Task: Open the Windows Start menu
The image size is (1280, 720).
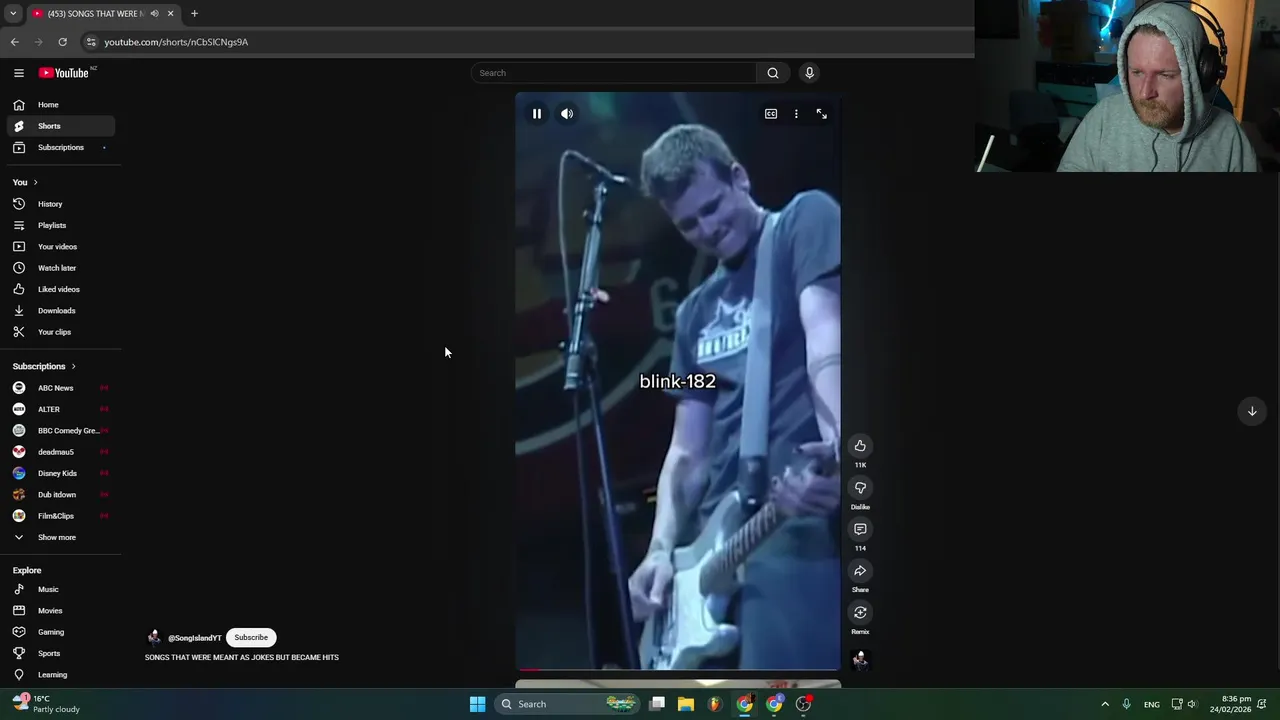Action: click(478, 704)
